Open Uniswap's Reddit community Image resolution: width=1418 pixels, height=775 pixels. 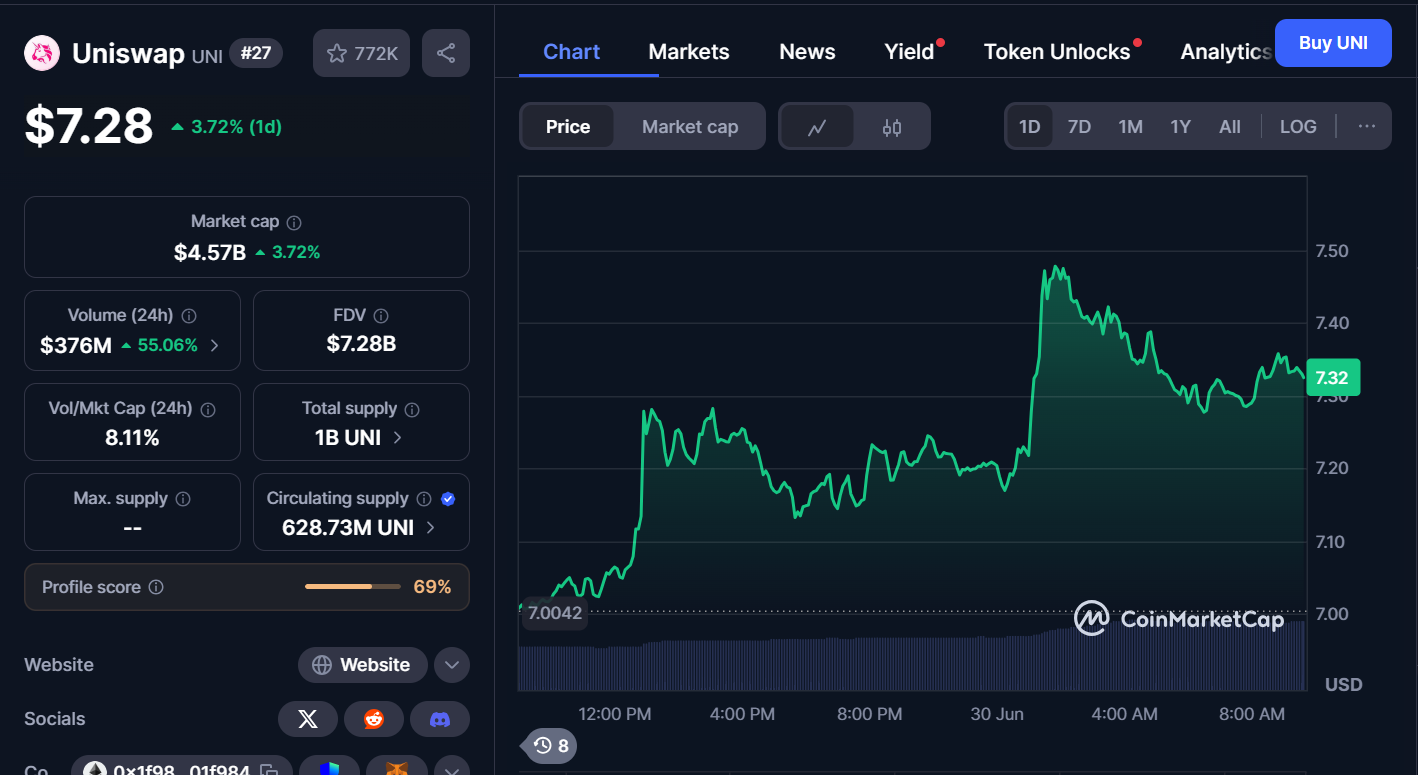tap(374, 719)
